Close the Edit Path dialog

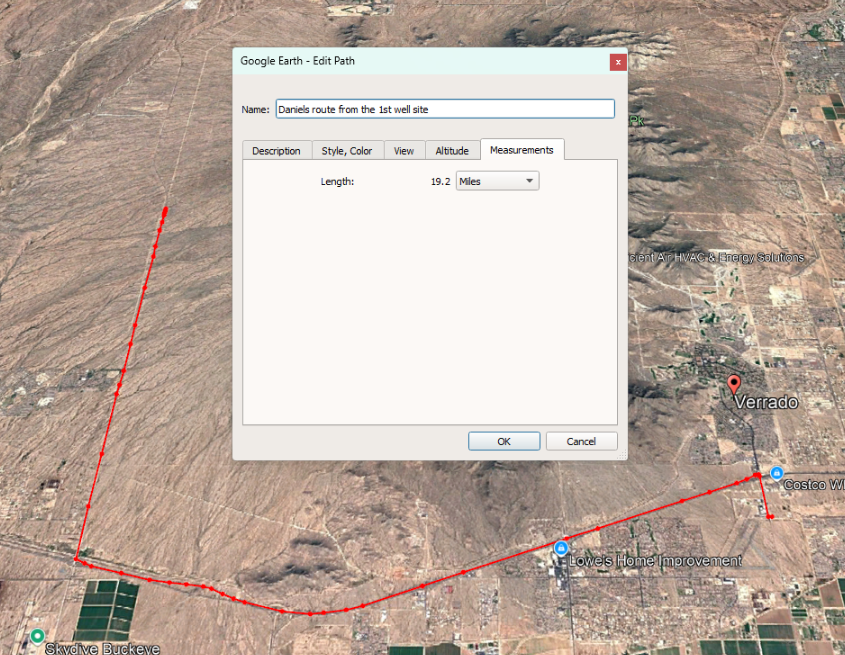coord(618,61)
